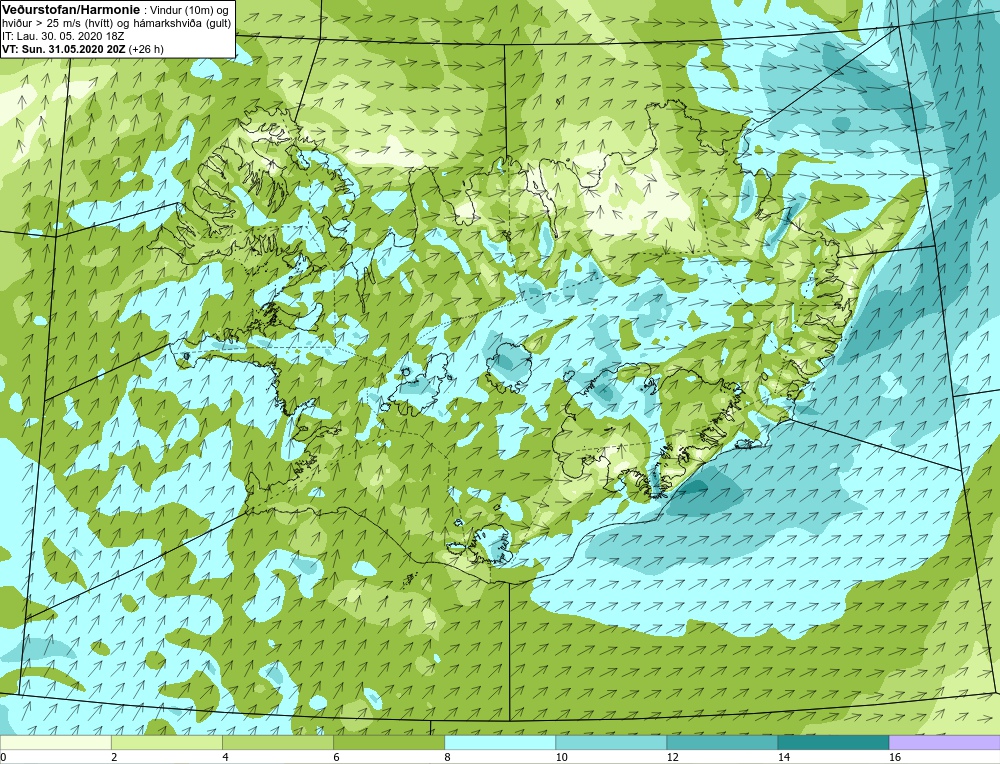The width and height of the screenshot is (1000, 764).
Task: Click the legend value label '14'
Action: pyautogui.click(x=783, y=757)
